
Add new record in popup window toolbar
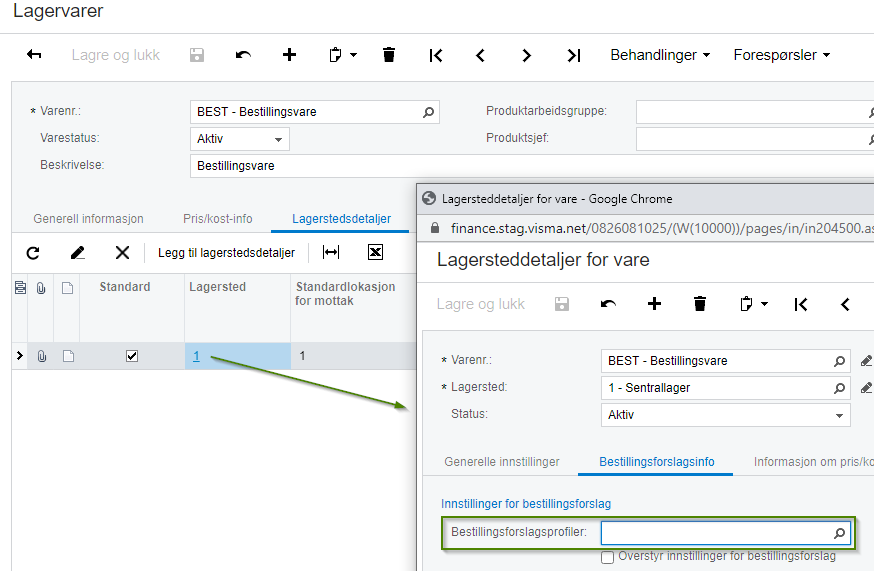(x=654, y=304)
